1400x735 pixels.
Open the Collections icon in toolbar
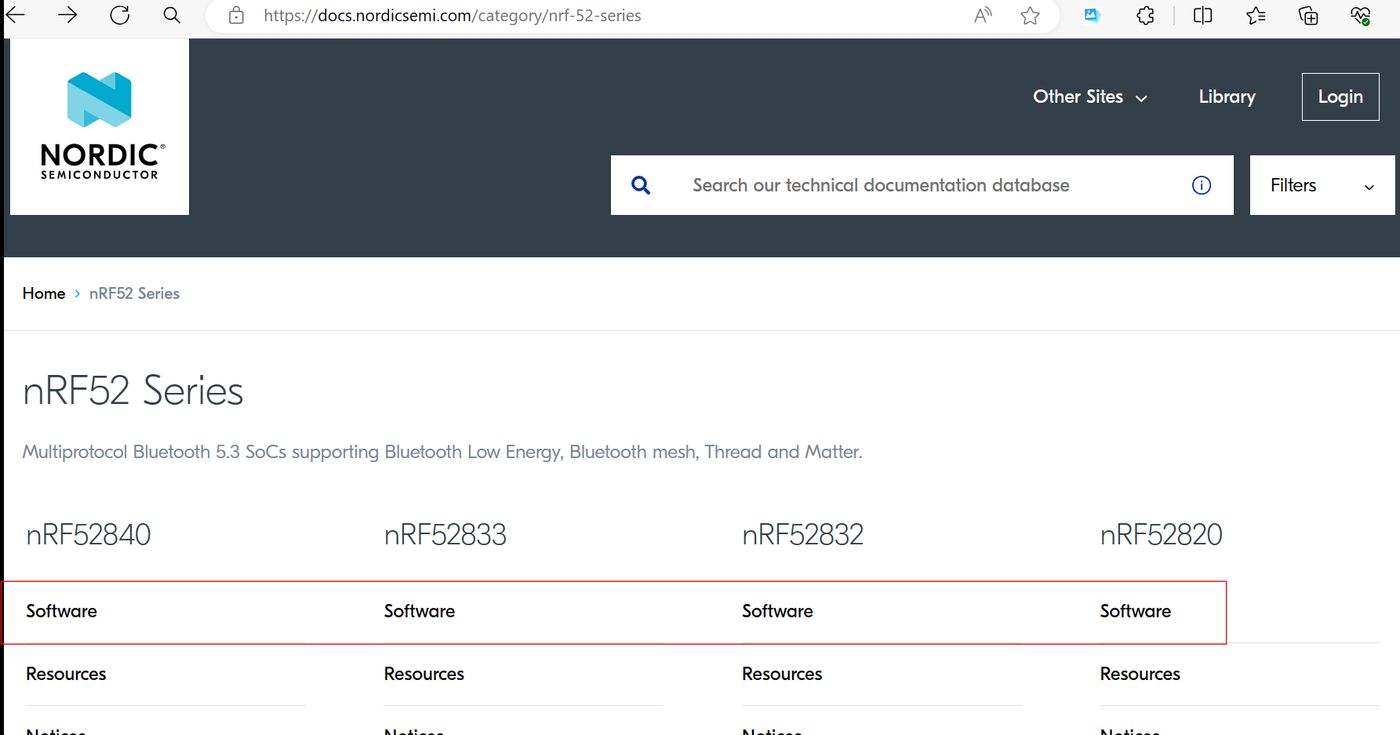pyautogui.click(x=1308, y=15)
